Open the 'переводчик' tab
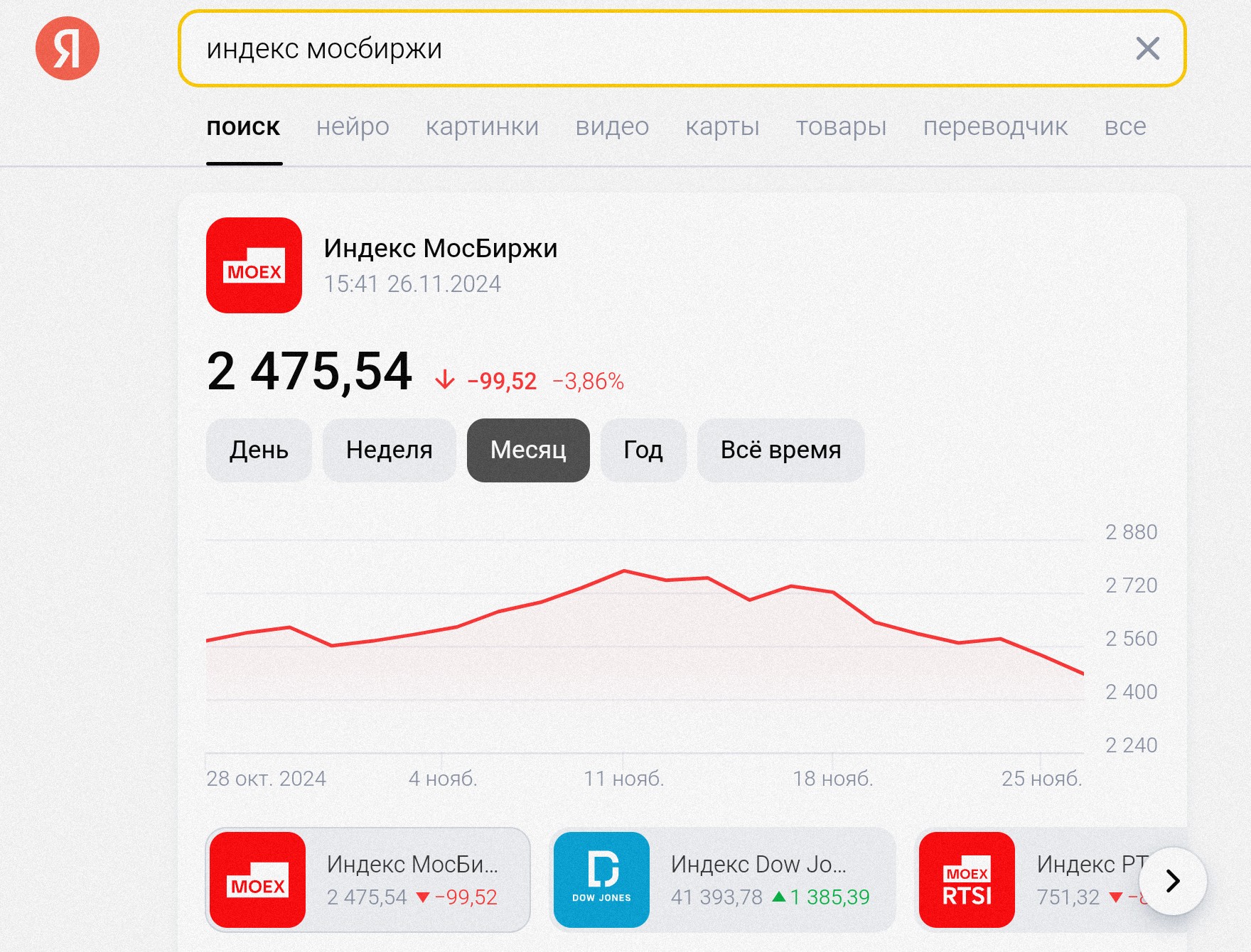1251x952 pixels. point(995,126)
